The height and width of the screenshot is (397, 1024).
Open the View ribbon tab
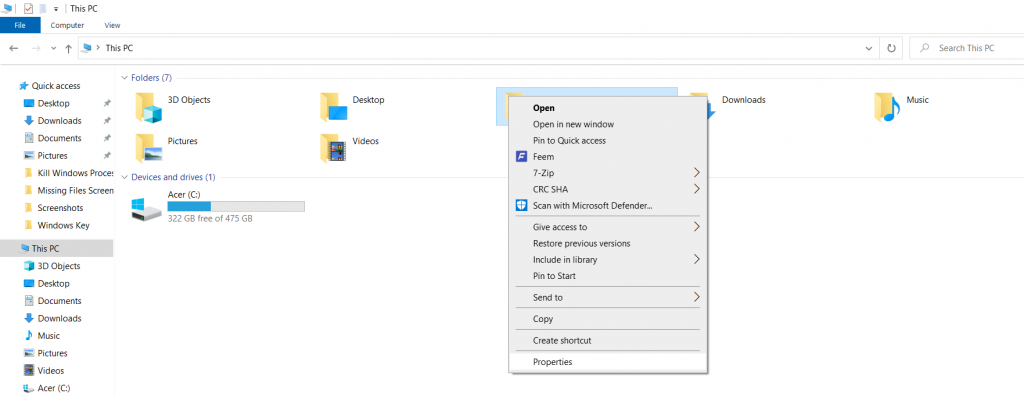tap(112, 25)
